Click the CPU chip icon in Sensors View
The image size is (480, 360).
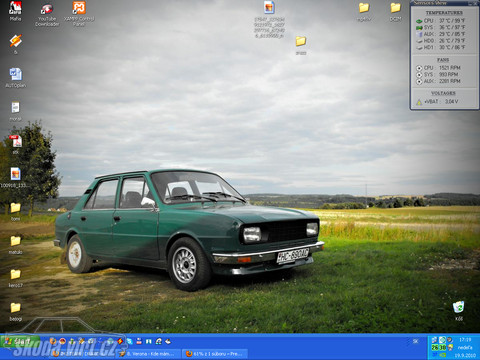(419, 21)
